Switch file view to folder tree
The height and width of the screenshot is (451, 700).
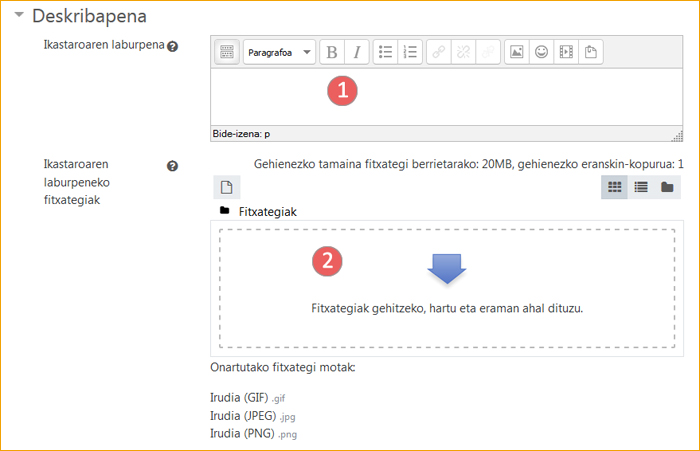click(x=667, y=187)
